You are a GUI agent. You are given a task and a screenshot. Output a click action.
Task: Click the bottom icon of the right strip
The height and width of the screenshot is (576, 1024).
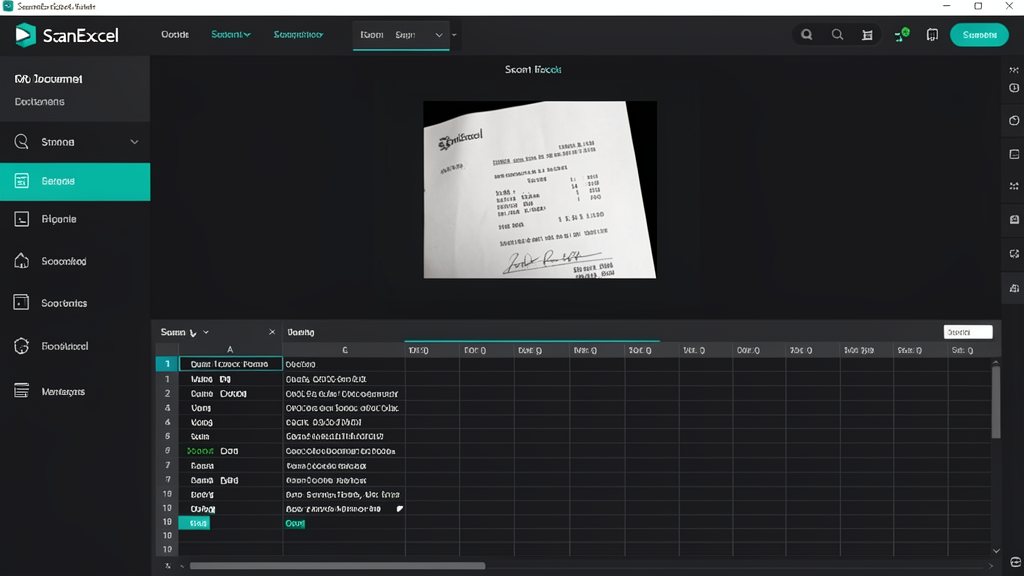coord(1014,288)
